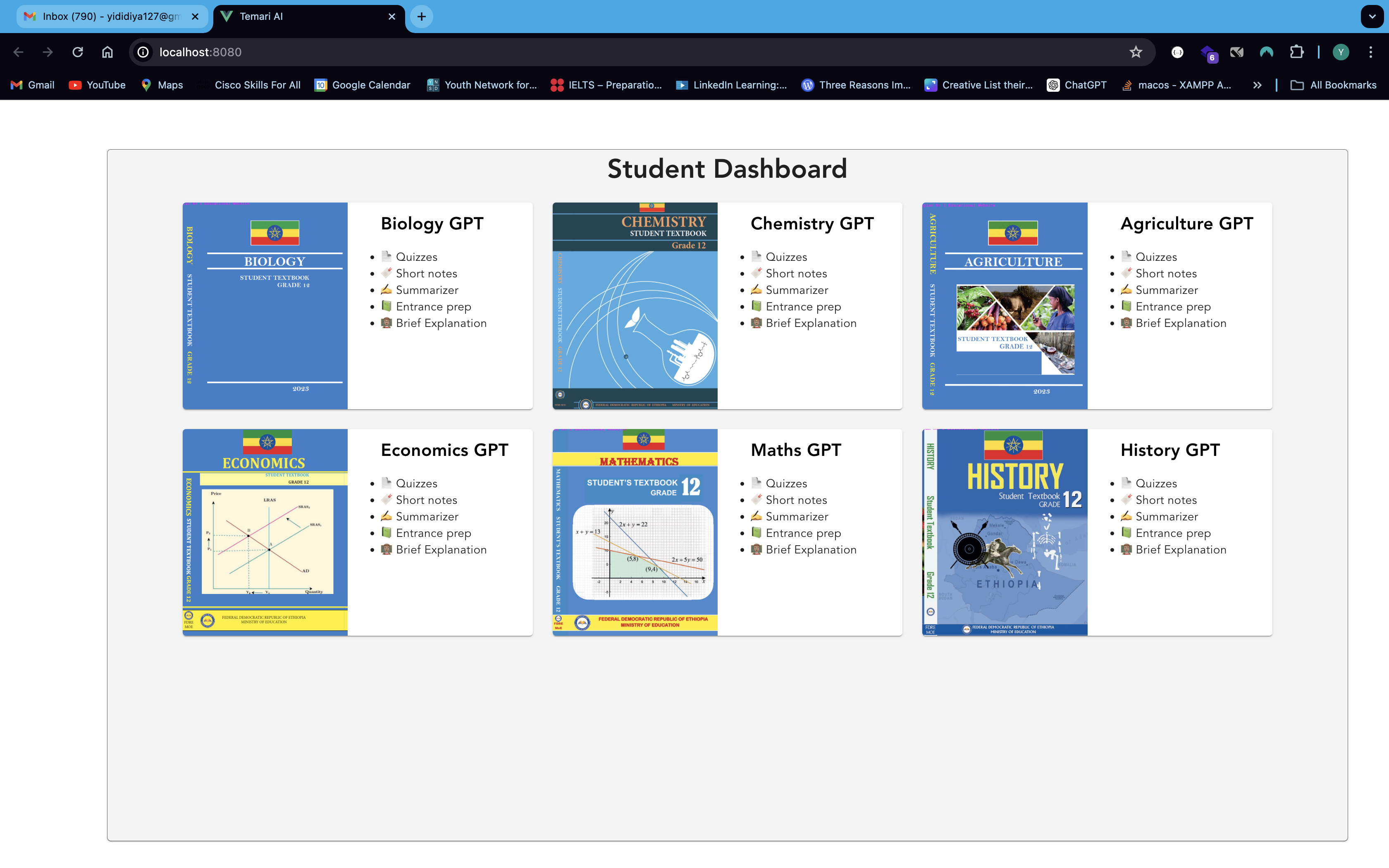
Task: Close the Temari AI tab
Action: pyautogui.click(x=392, y=17)
